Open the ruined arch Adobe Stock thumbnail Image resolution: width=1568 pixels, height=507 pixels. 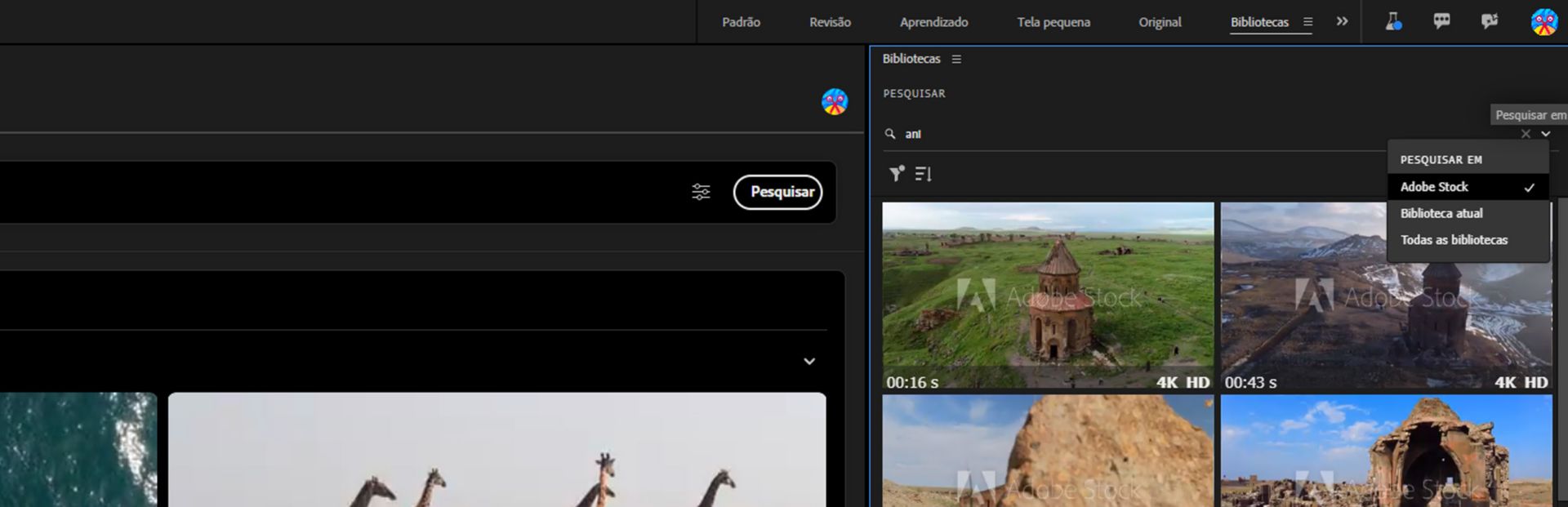pyautogui.click(x=1386, y=451)
